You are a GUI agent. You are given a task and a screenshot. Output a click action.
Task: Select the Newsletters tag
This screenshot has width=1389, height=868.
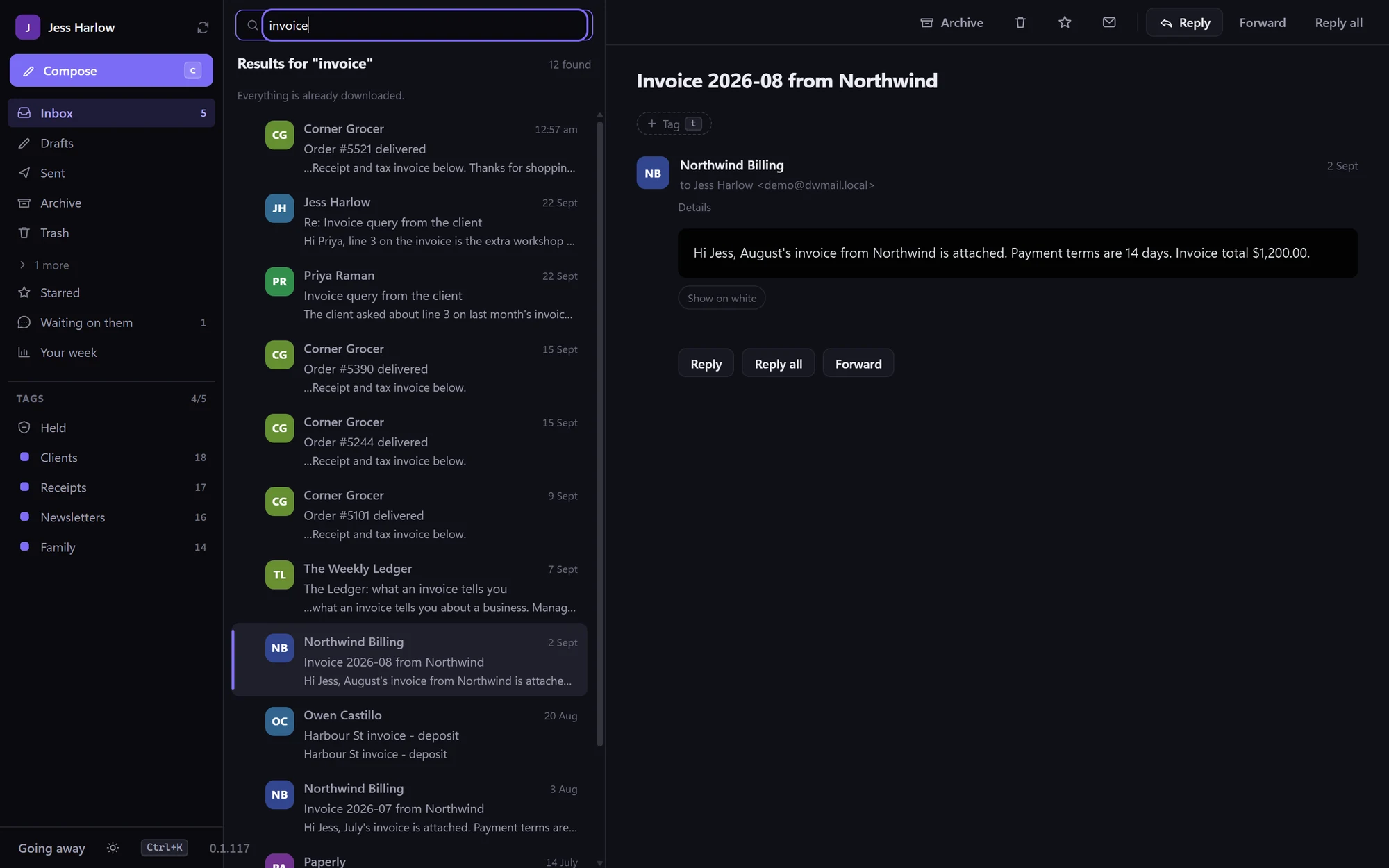111,517
